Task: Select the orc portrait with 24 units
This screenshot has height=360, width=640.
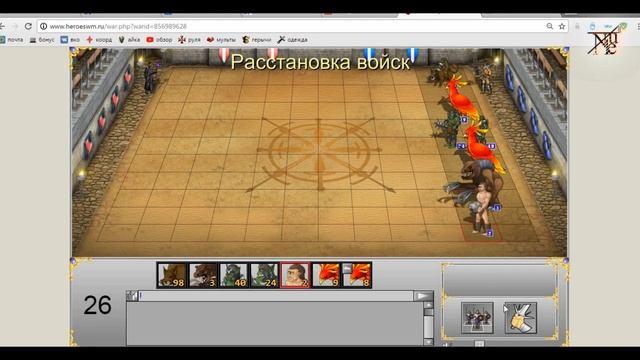Action: 264,275
